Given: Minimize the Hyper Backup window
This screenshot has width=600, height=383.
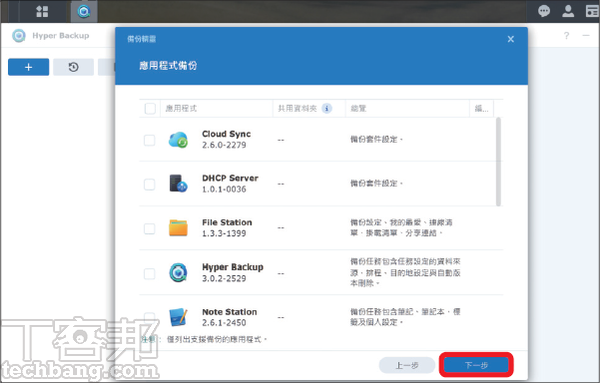Looking at the screenshot, I should point(586,36).
